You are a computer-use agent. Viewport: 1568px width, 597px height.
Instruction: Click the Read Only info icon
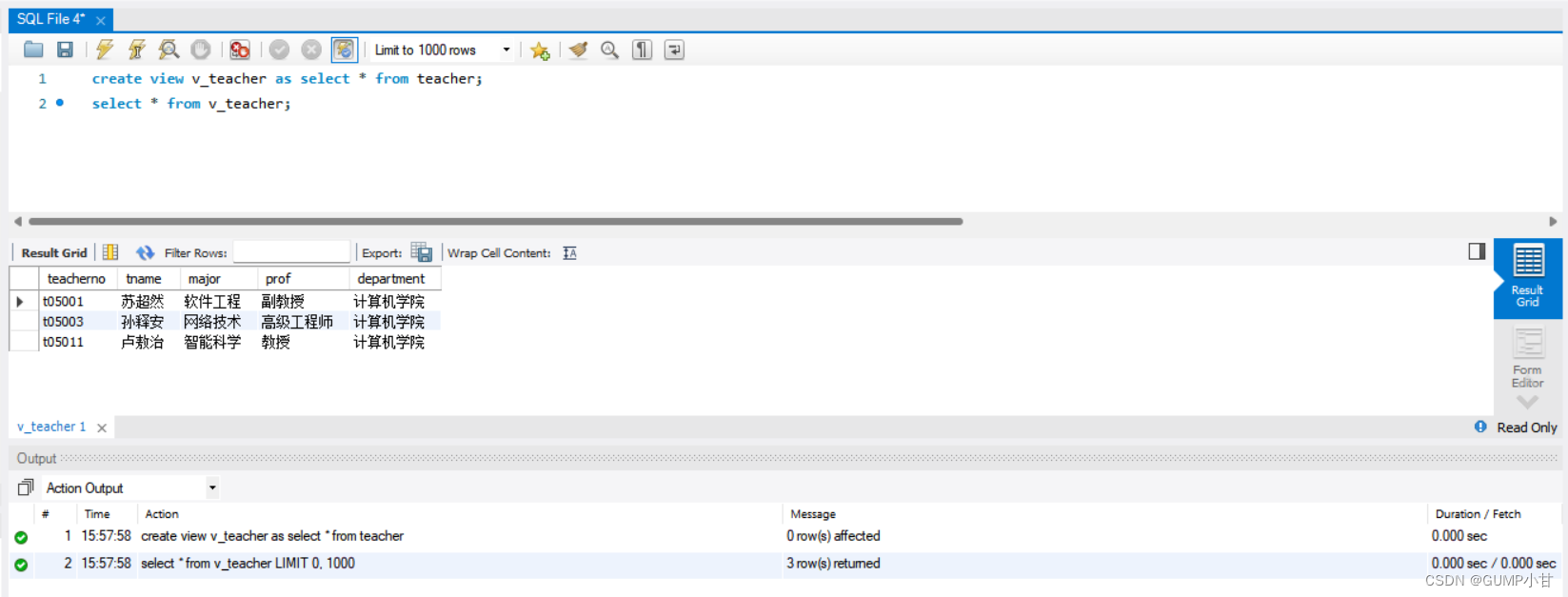pyautogui.click(x=1480, y=427)
